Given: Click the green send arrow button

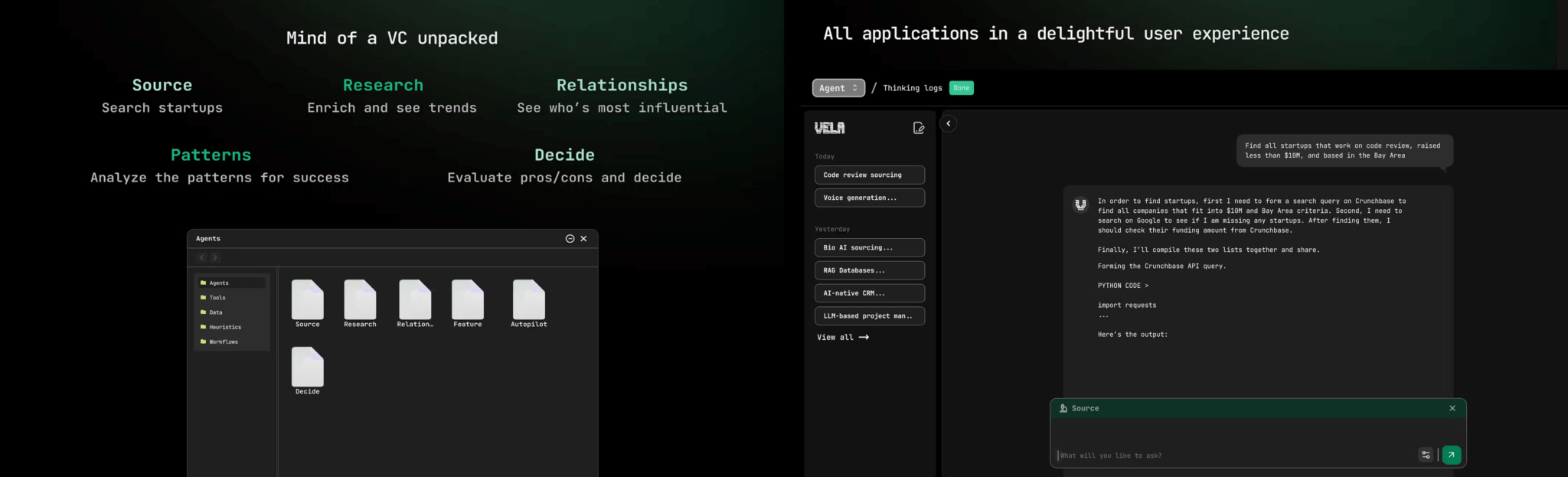Looking at the screenshot, I should point(1451,455).
